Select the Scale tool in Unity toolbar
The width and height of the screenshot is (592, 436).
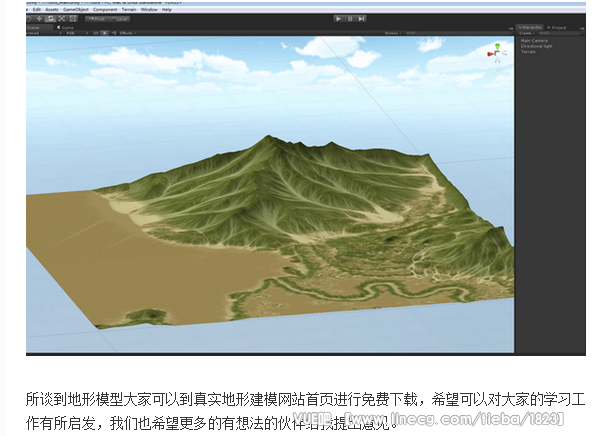pos(62,18)
